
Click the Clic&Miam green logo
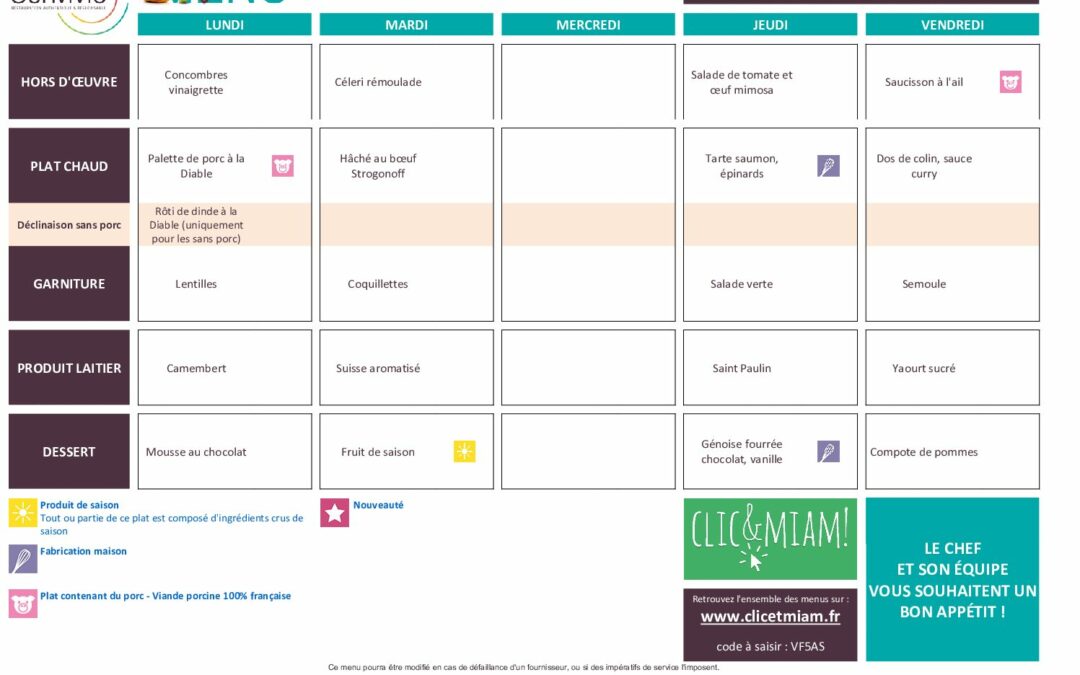click(770, 539)
